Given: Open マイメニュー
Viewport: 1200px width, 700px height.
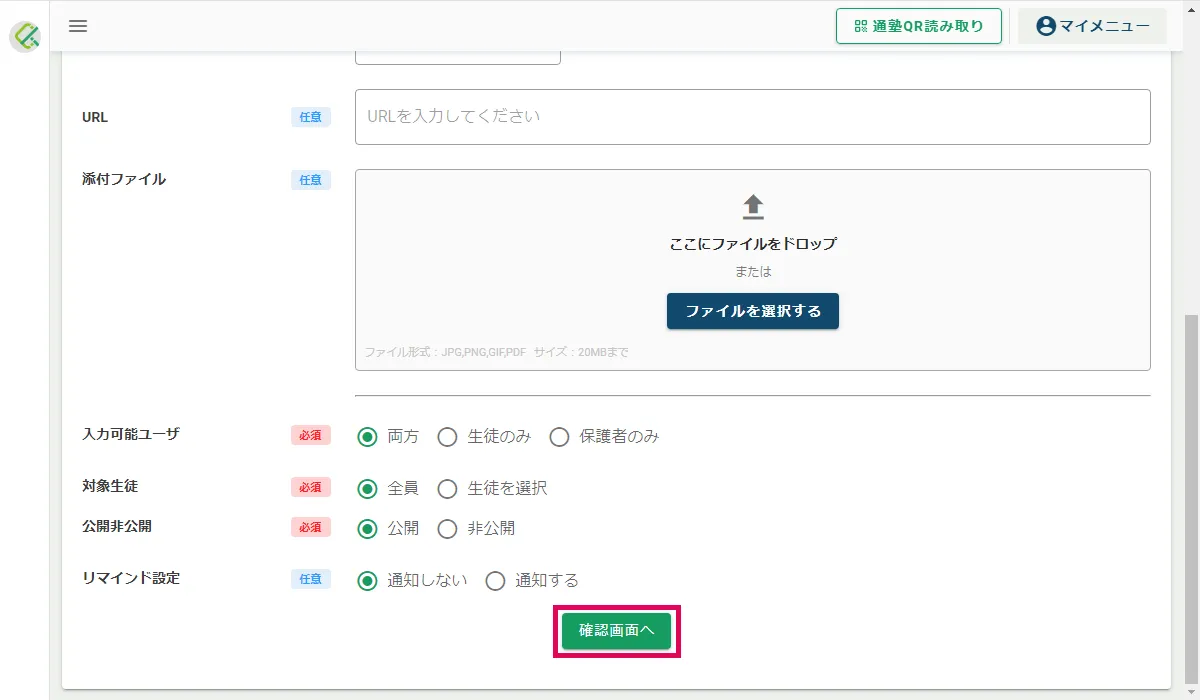Looking at the screenshot, I should tap(1092, 26).
